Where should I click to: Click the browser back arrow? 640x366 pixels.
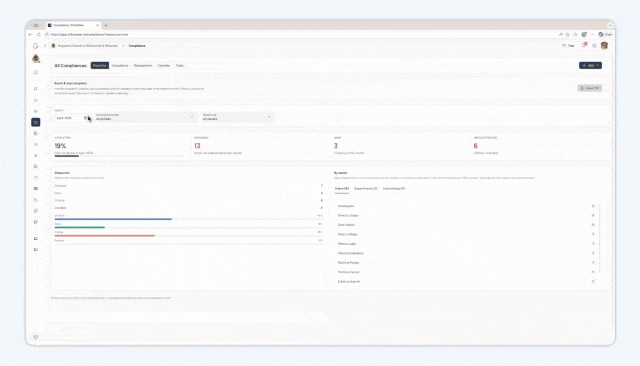30,34
